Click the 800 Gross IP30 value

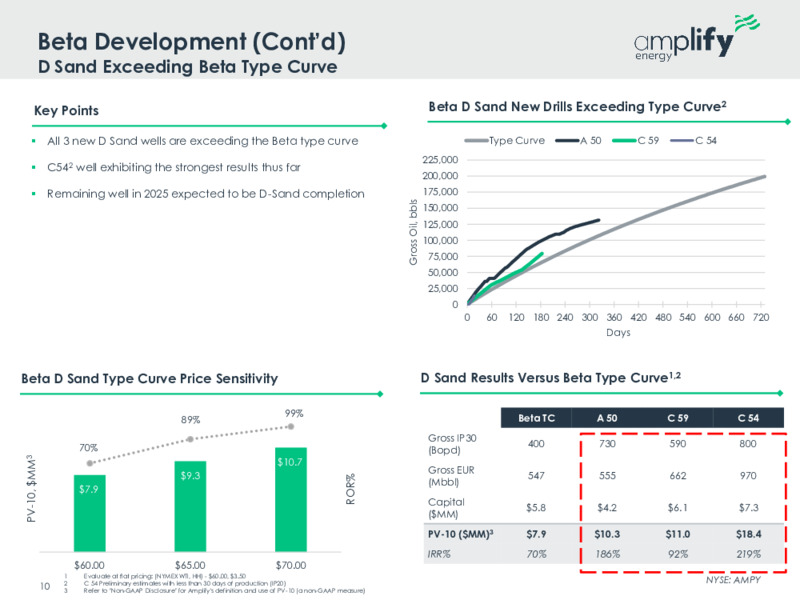(x=748, y=444)
